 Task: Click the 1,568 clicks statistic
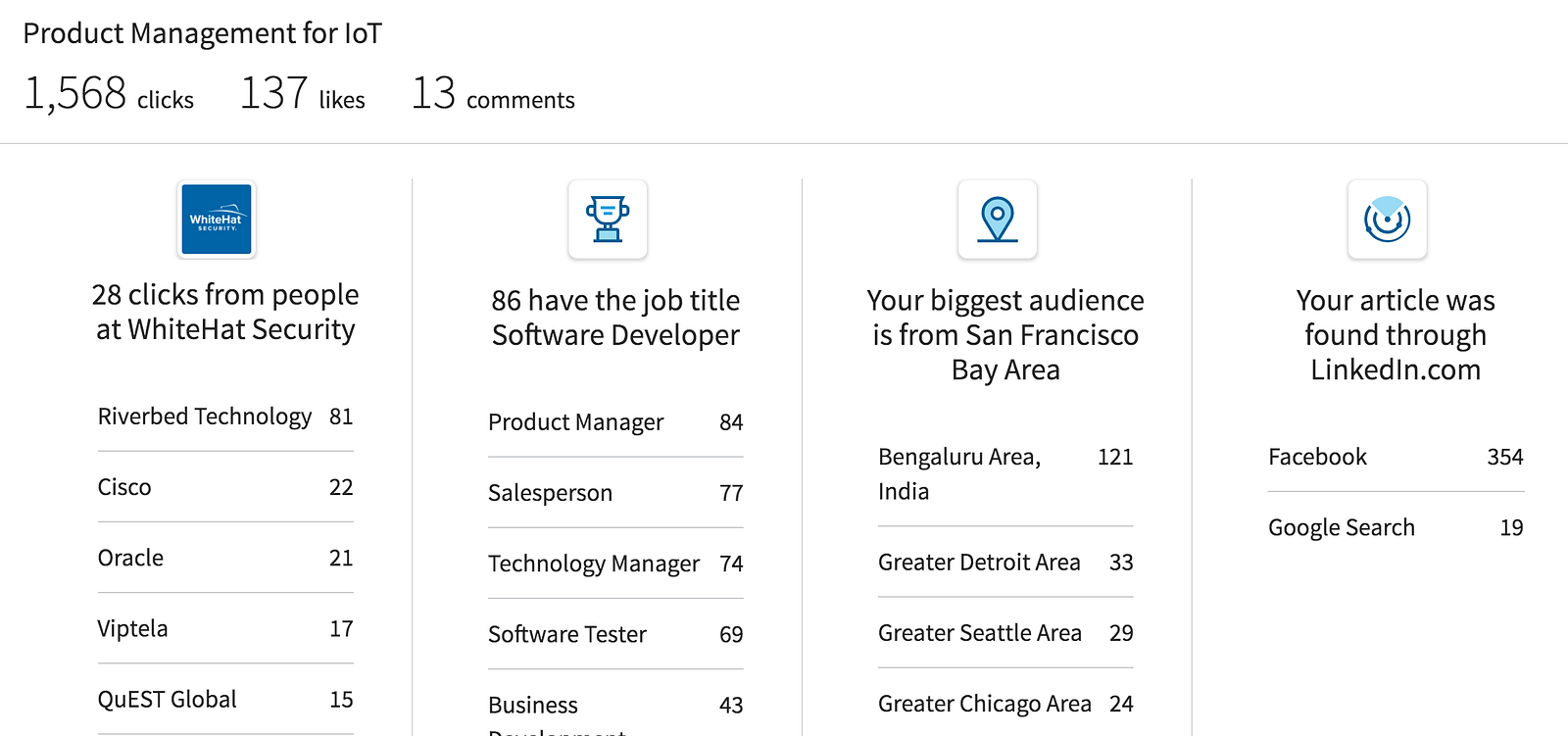coord(109,95)
